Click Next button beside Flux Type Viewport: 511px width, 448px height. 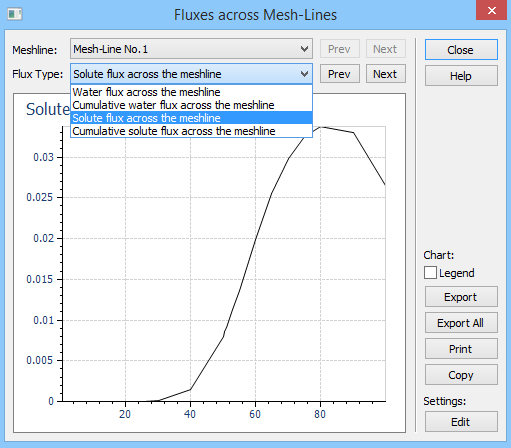point(385,74)
